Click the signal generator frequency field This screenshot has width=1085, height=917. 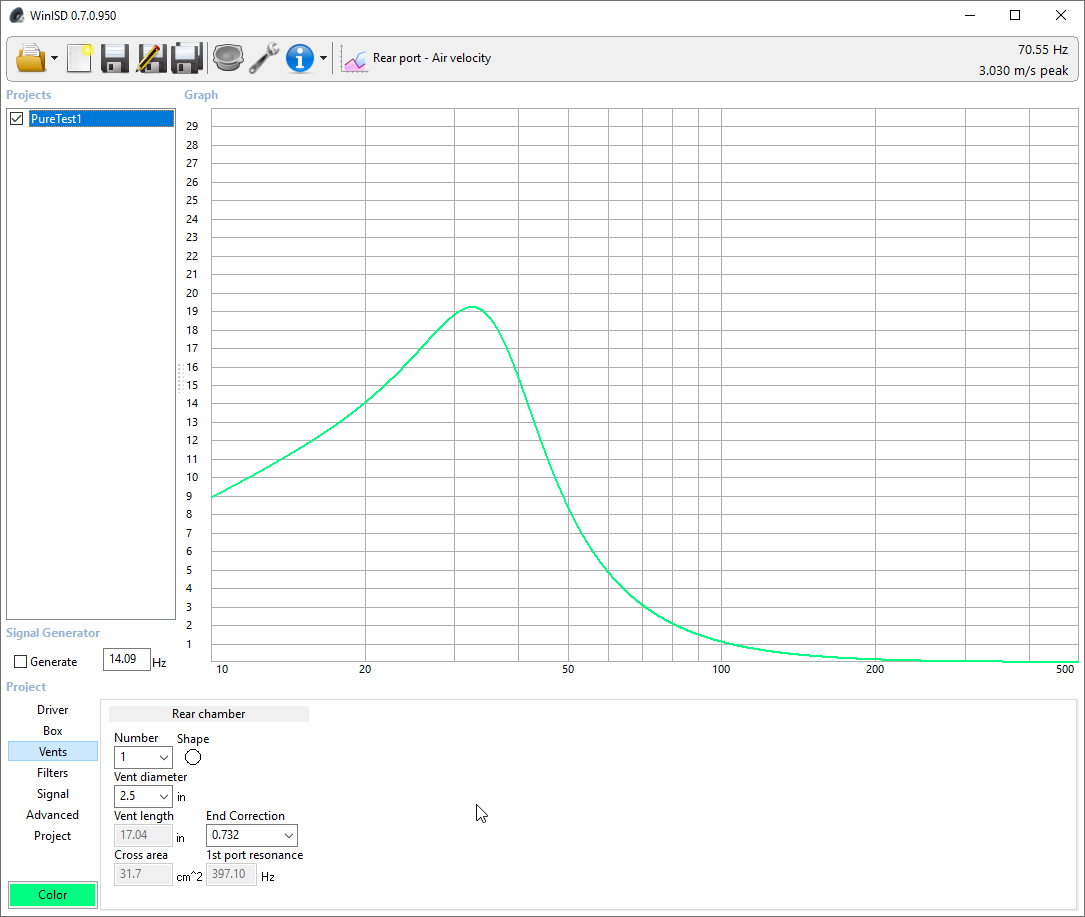[x=127, y=659]
